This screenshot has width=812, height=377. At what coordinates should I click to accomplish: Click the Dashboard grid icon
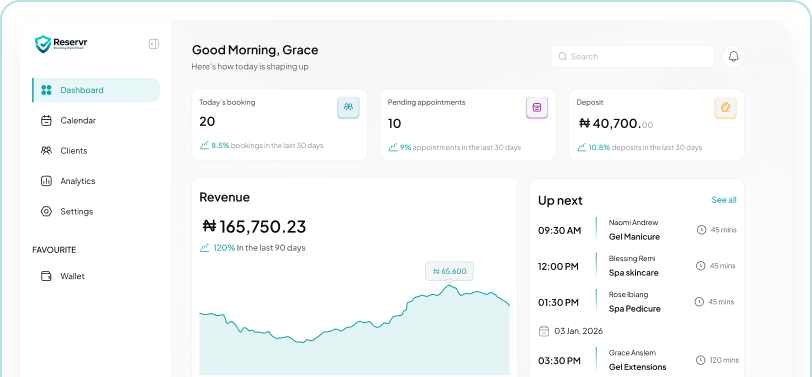46,90
